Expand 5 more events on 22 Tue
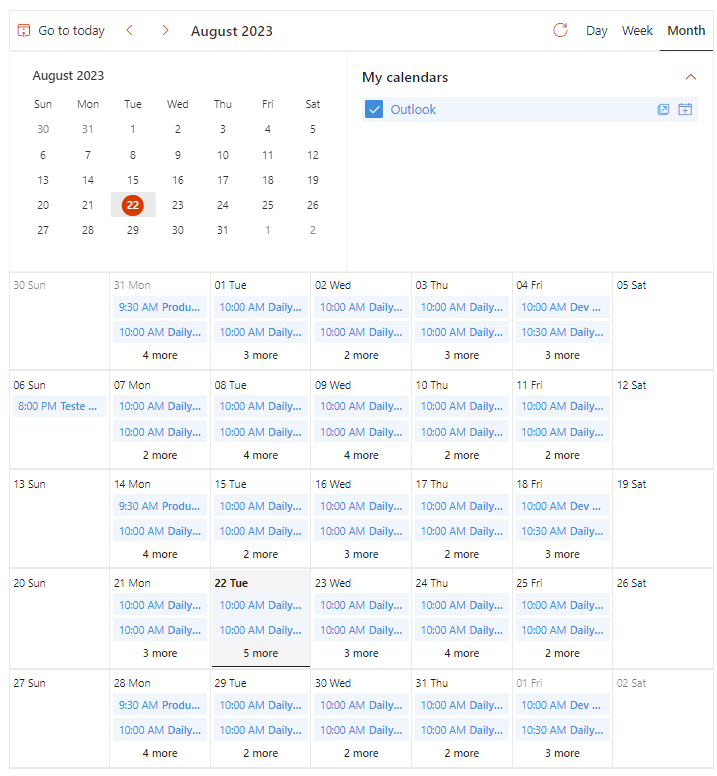717x776 pixels. click(260, 653)
